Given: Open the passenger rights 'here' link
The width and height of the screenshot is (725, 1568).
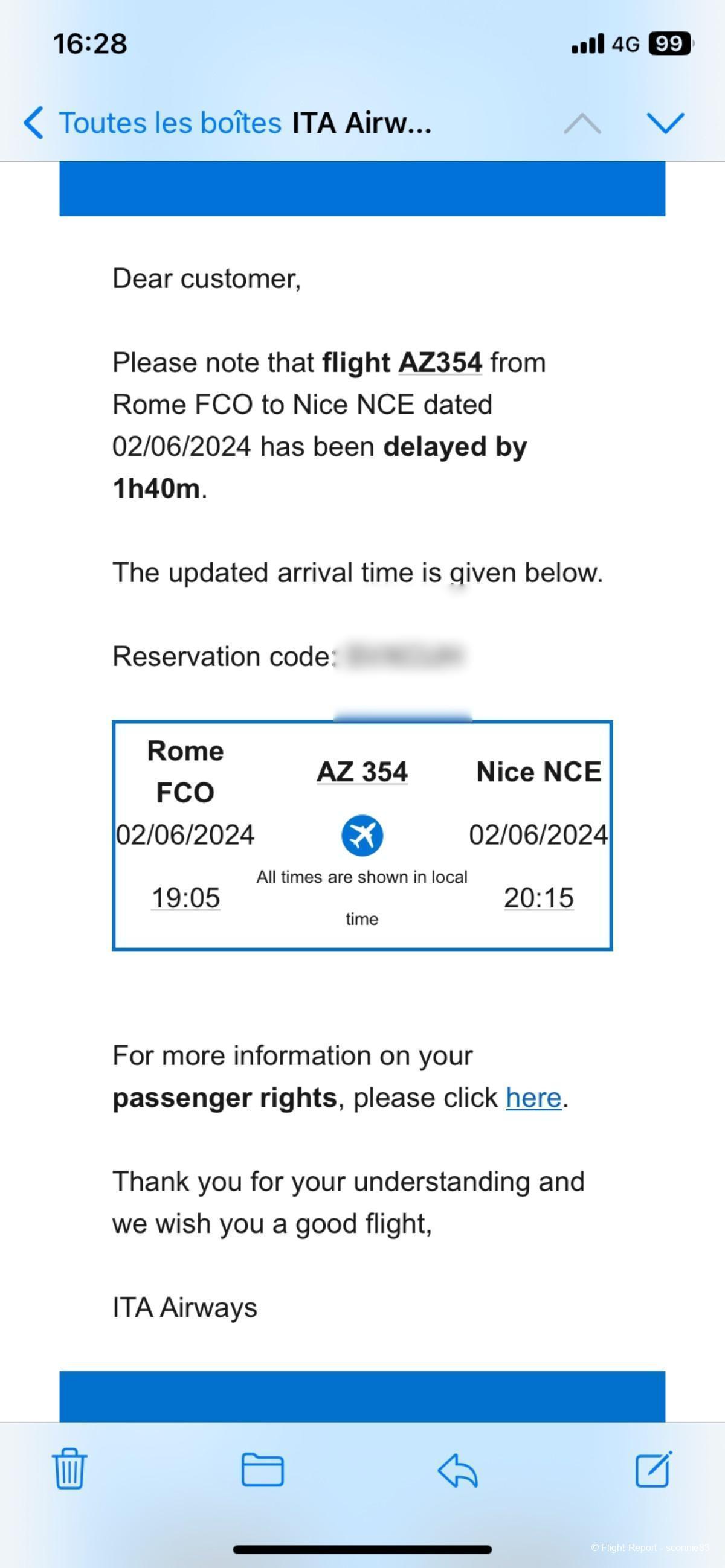Looking at the screenshot, I should point(533,1098).
